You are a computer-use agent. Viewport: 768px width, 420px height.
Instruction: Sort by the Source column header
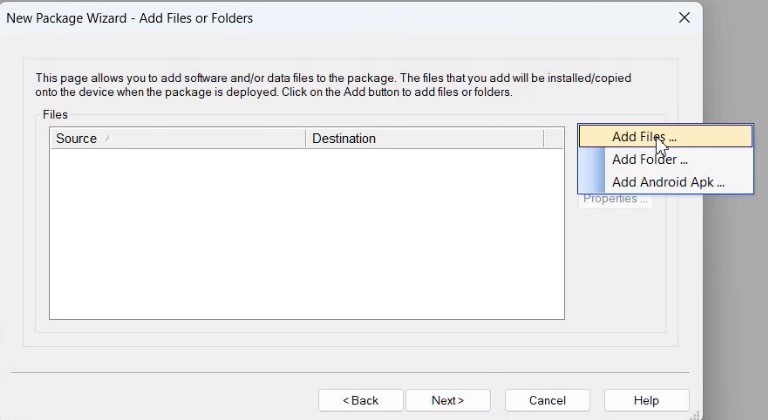coord(77,139)
